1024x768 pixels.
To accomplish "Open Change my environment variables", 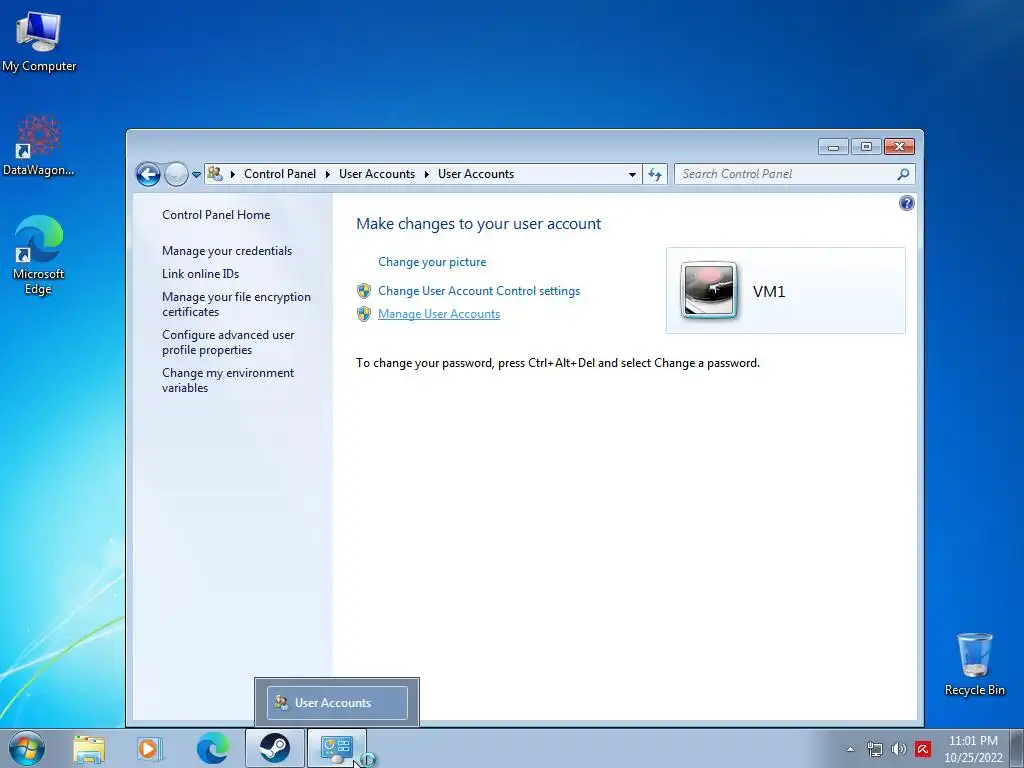I will tap(228, 380).
